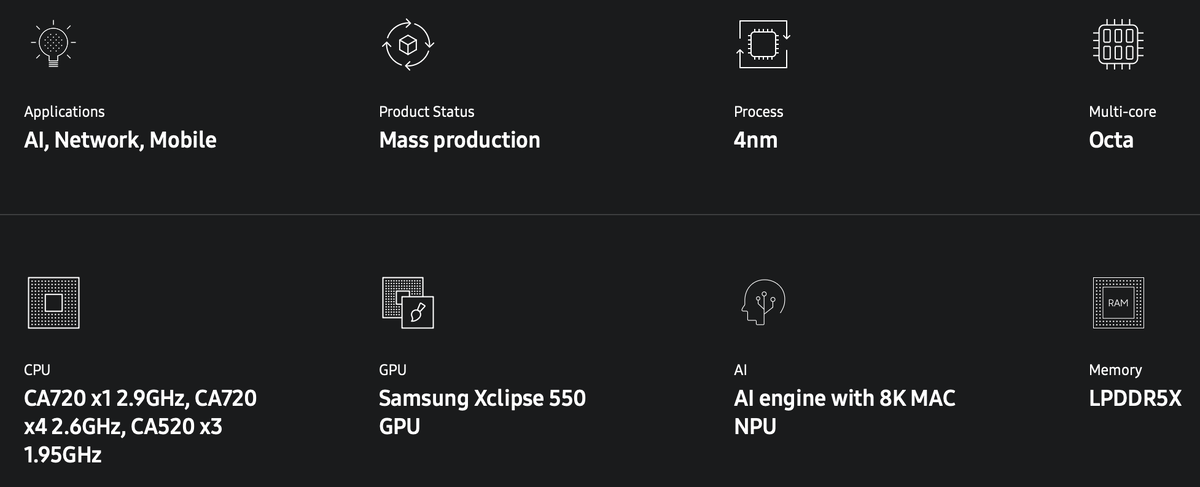Click Samsung Xclipse 550 GPU text
The image size is (1200, 487).
(x=482, y=412)
